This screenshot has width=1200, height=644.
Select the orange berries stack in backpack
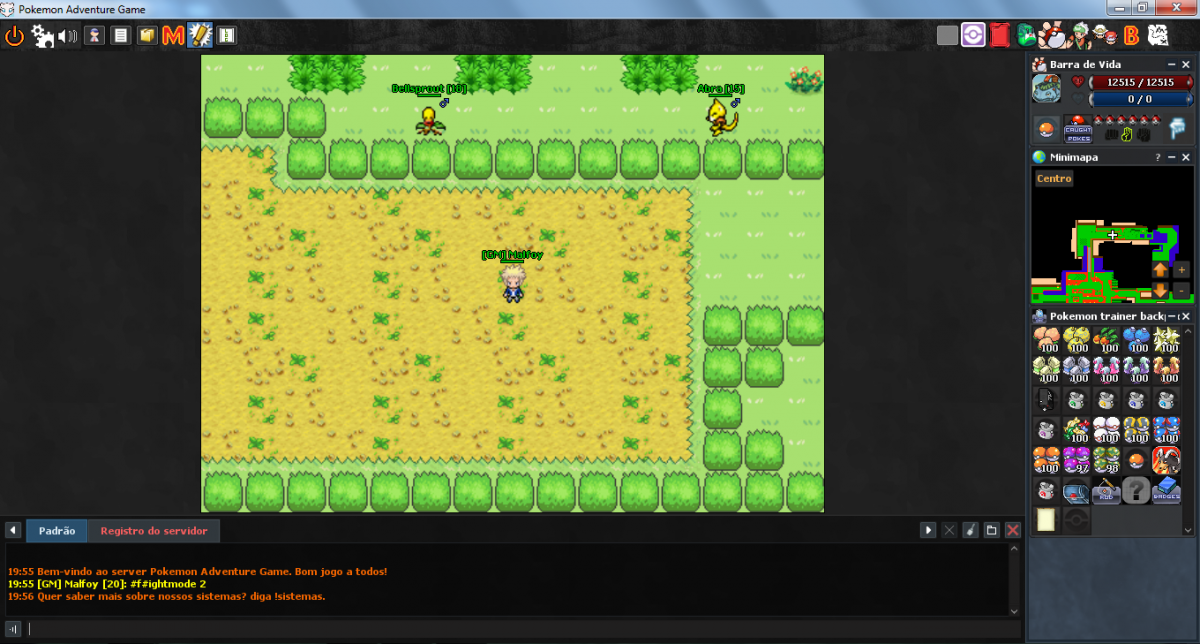coord(1047,341)
